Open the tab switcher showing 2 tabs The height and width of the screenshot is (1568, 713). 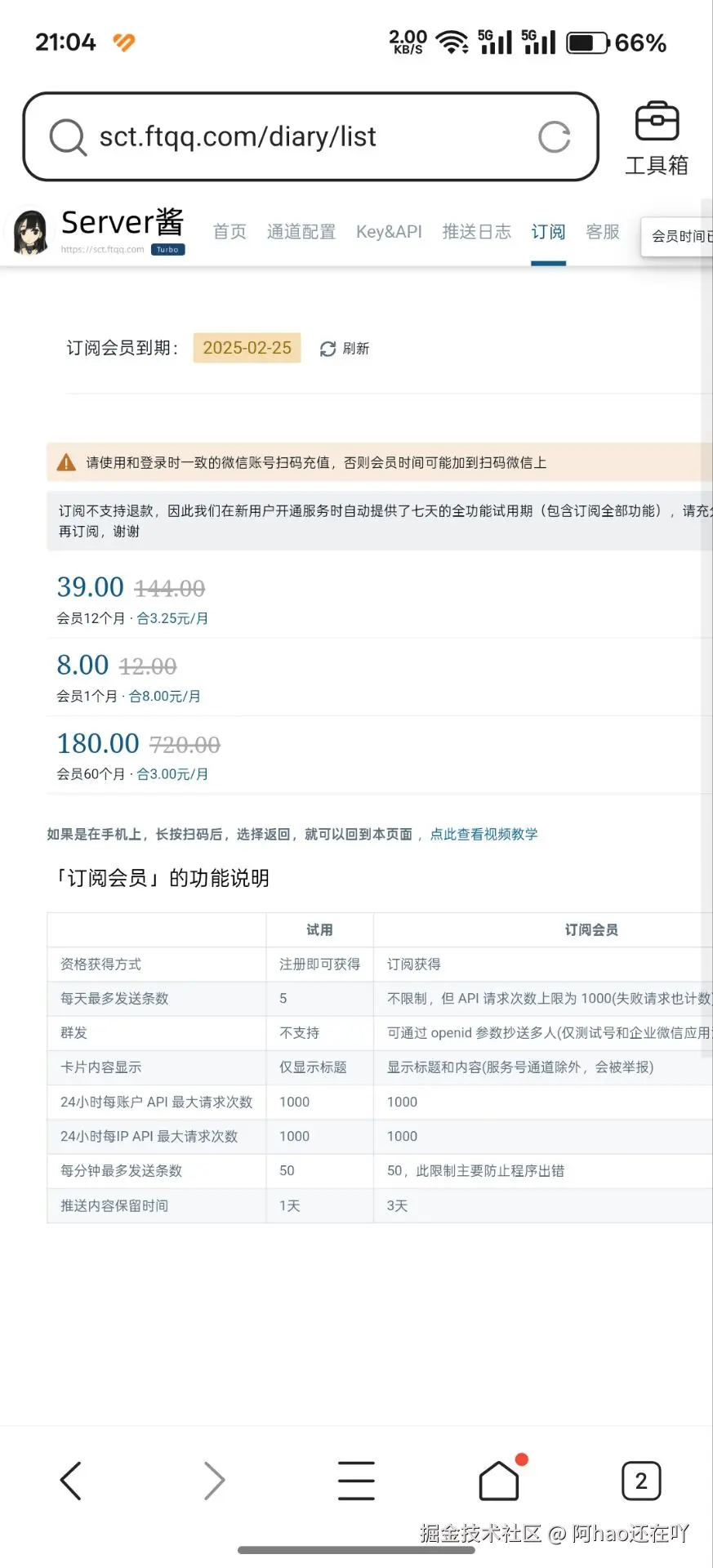coord(641,1481)
